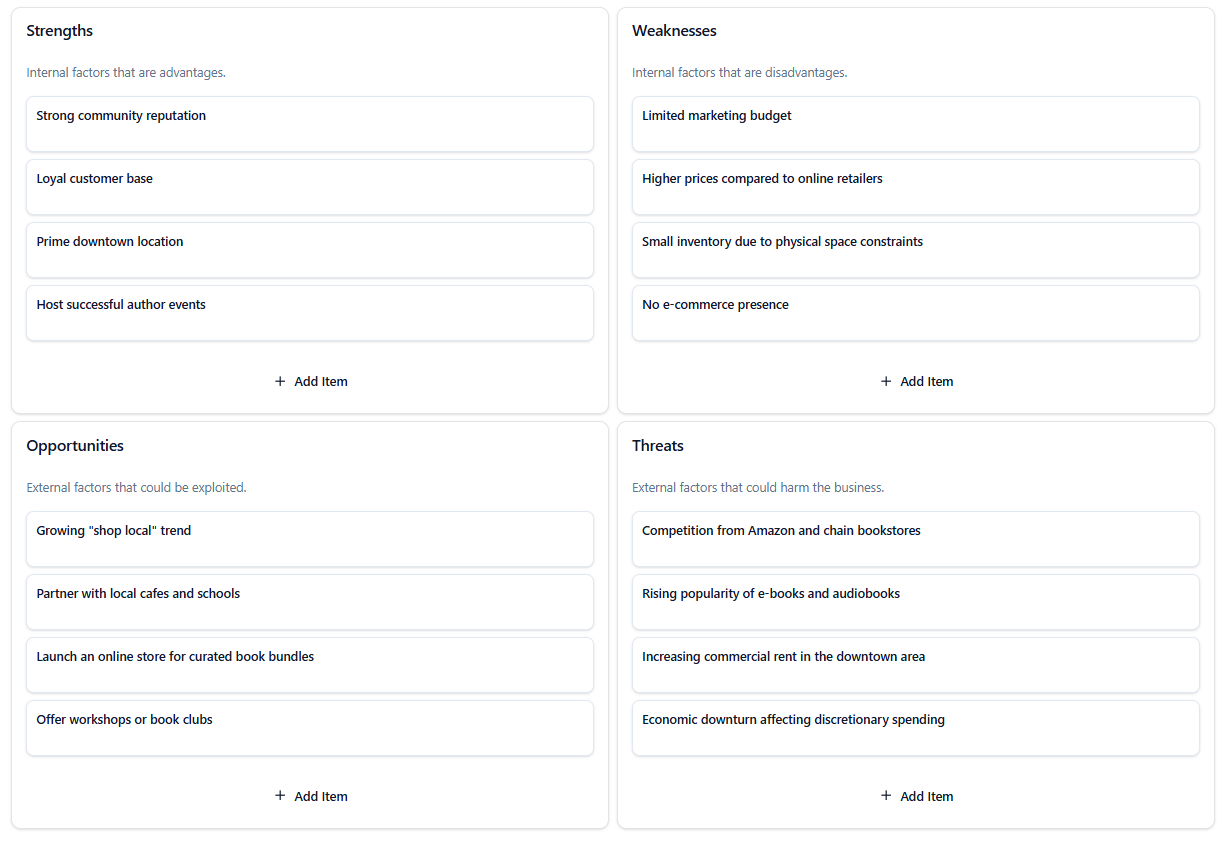
Task: Click the plus icon in Weaknesses panel
Action: pos(886,381)
